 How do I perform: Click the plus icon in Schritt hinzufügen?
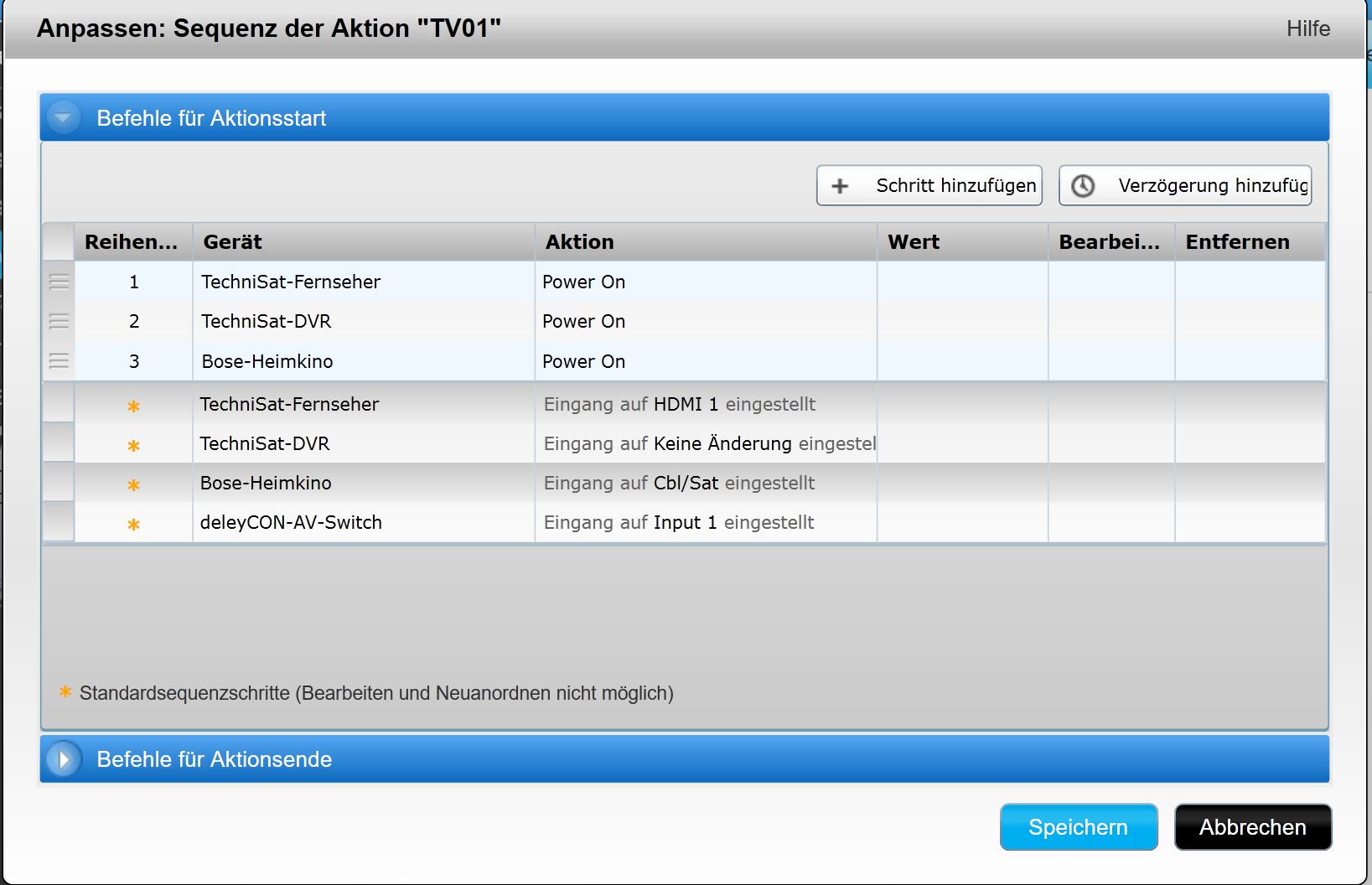[840, 186]
